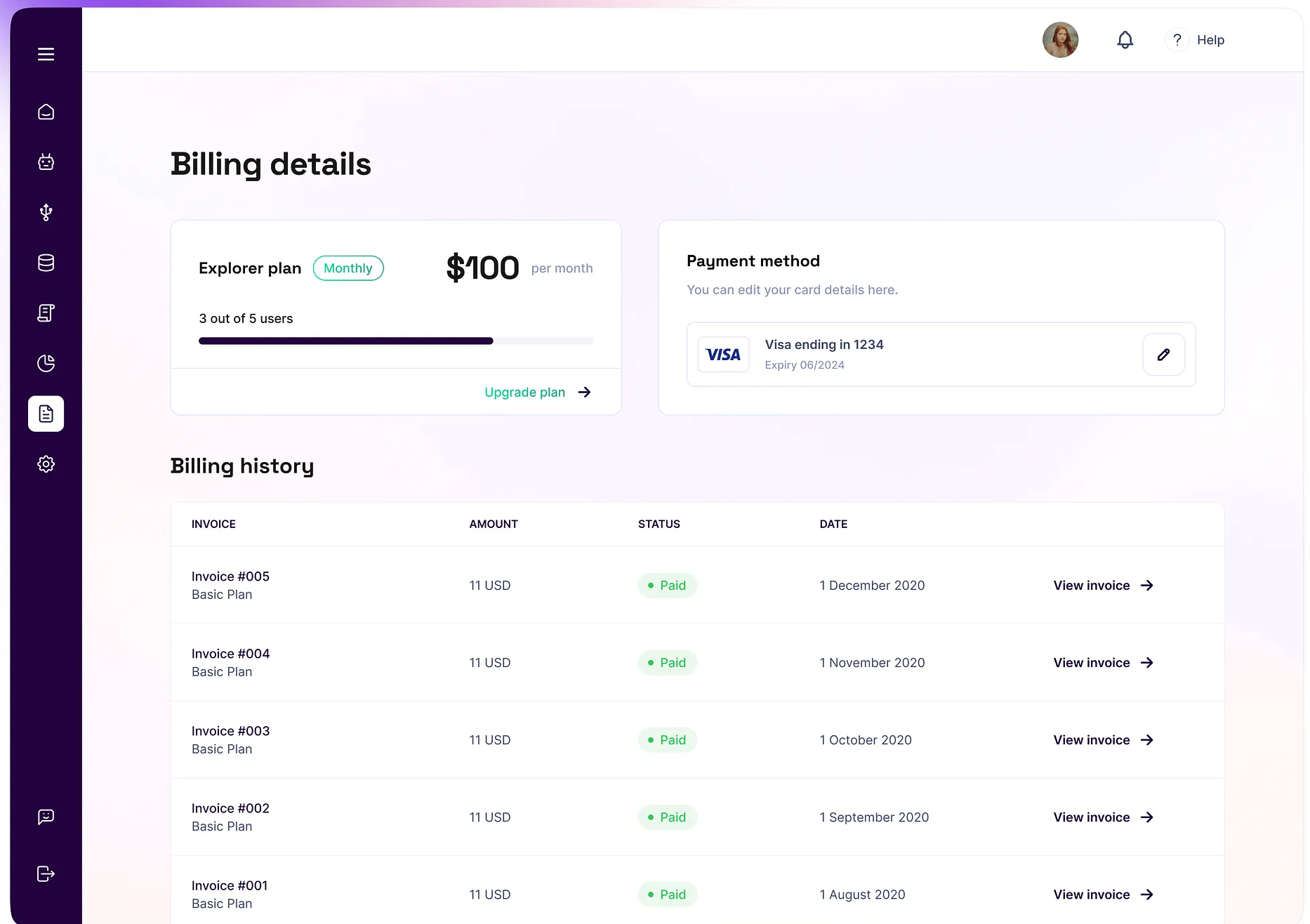
Task: Open the database icon in sidebar
Action: tap(46, 263)
